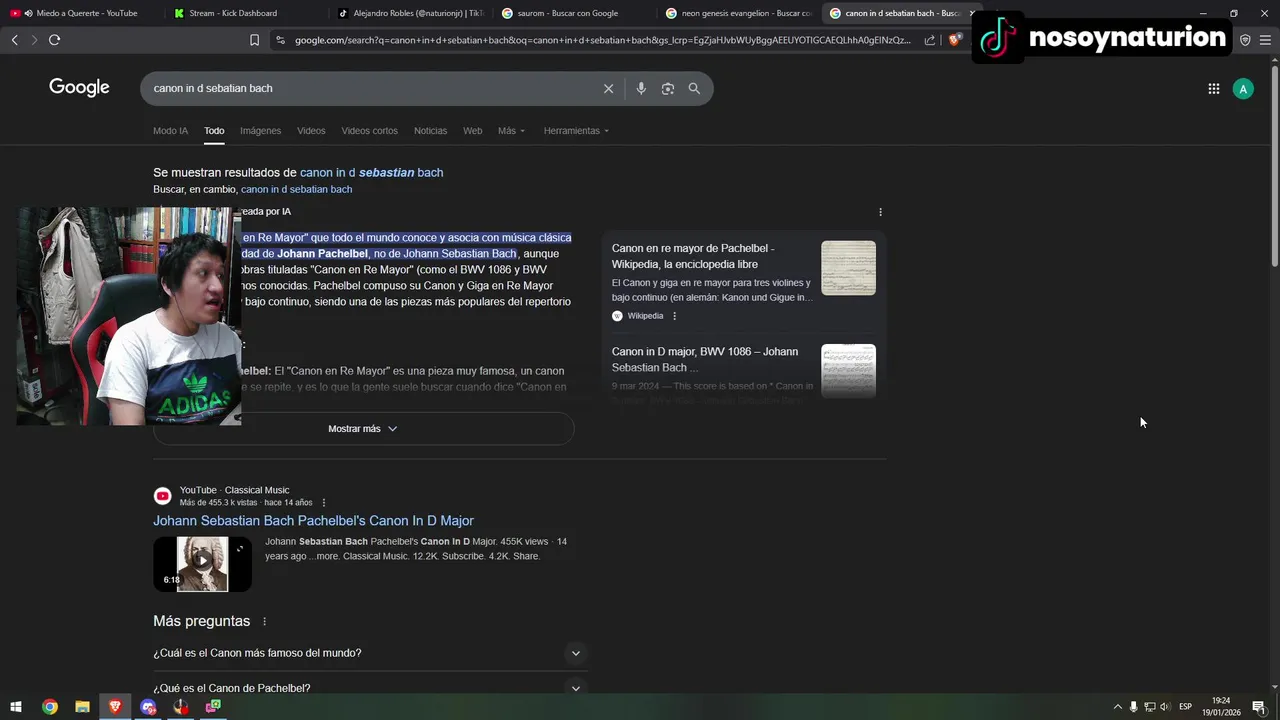The width and height of the screenshot is (1280, 720).
Task: Open the Google account avatar 'A'
Action: pos(1243,89)
